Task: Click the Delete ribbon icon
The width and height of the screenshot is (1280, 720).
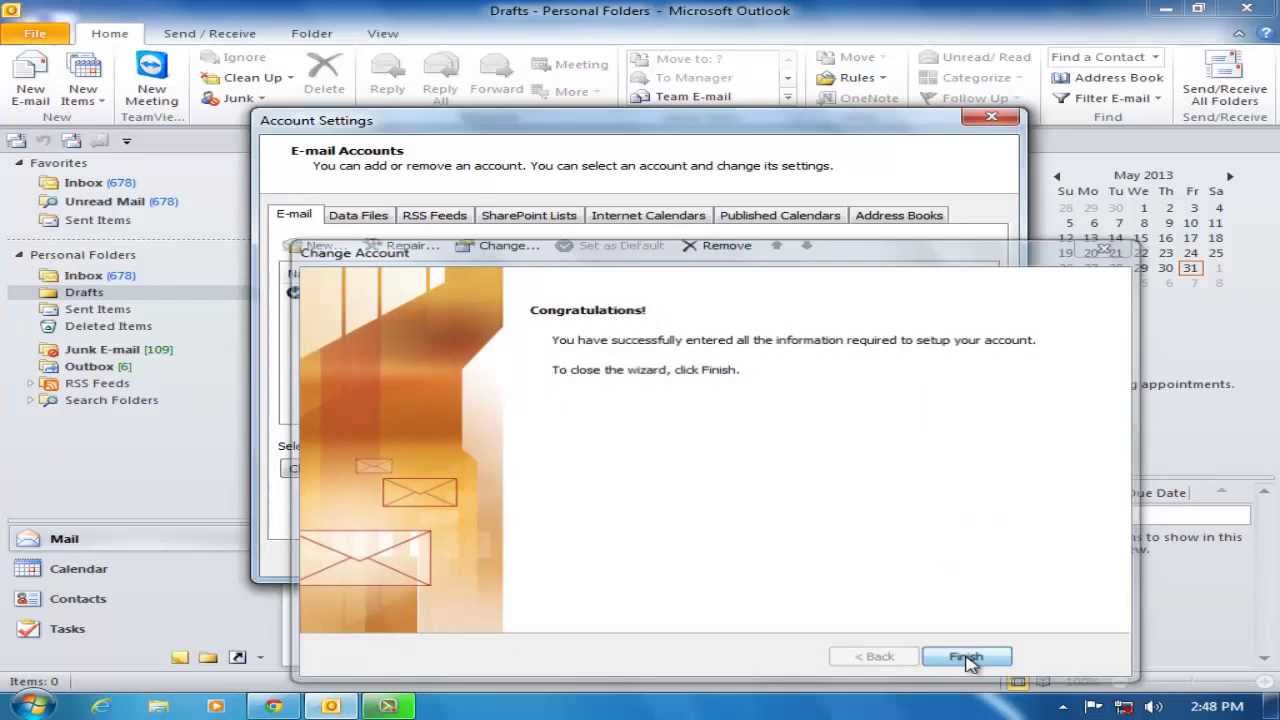Action: coord(324,75)
